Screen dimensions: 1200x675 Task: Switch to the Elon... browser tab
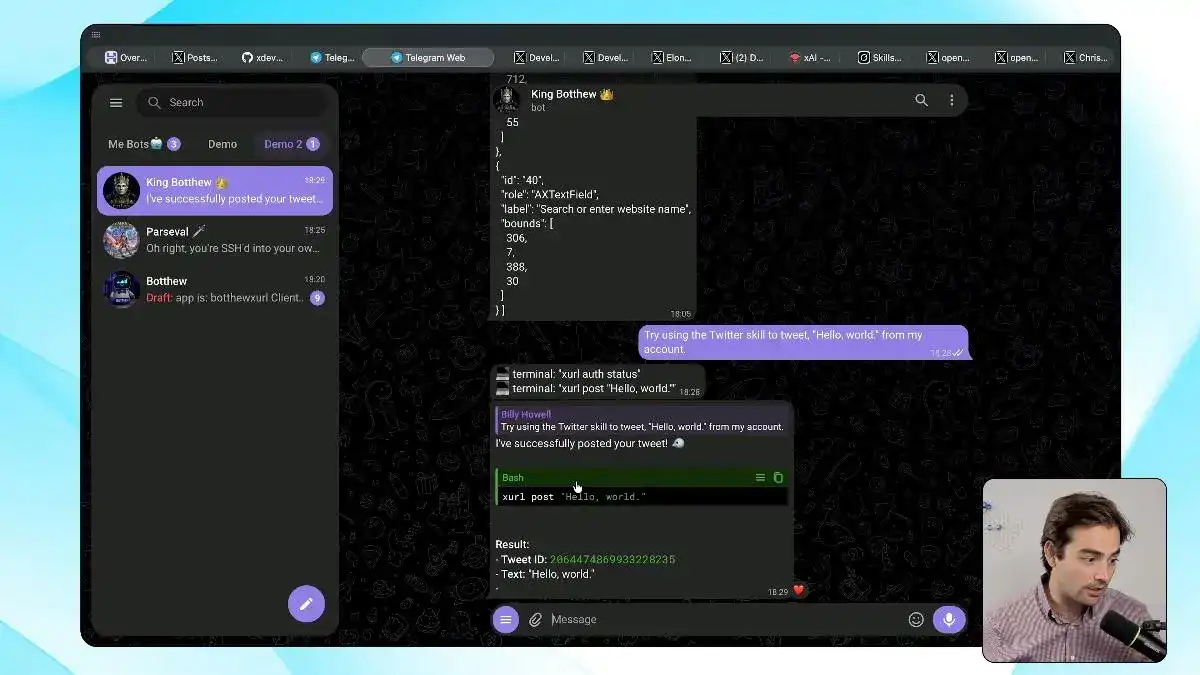point(670,58)
